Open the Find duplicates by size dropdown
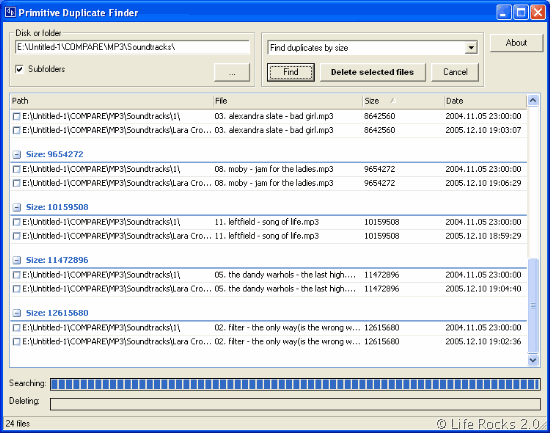Viewport: 550px width, 433px height. point(471,47)
